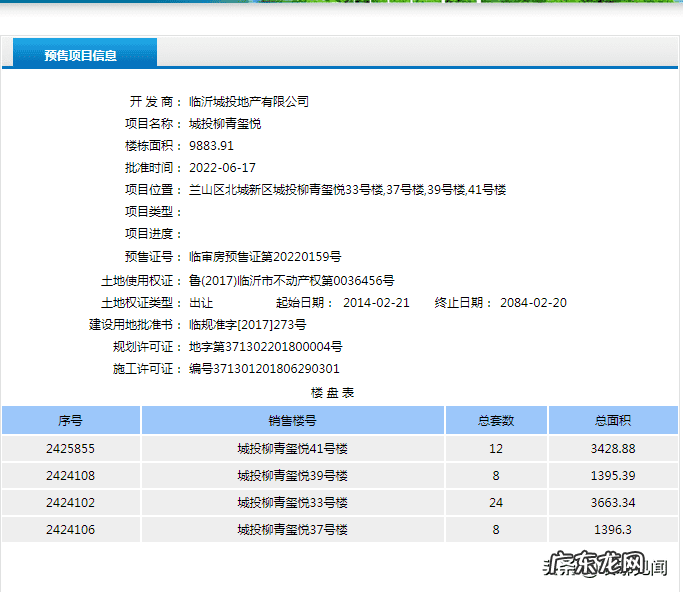Click the total area cell 3663.34

click(x=613, y=503)
